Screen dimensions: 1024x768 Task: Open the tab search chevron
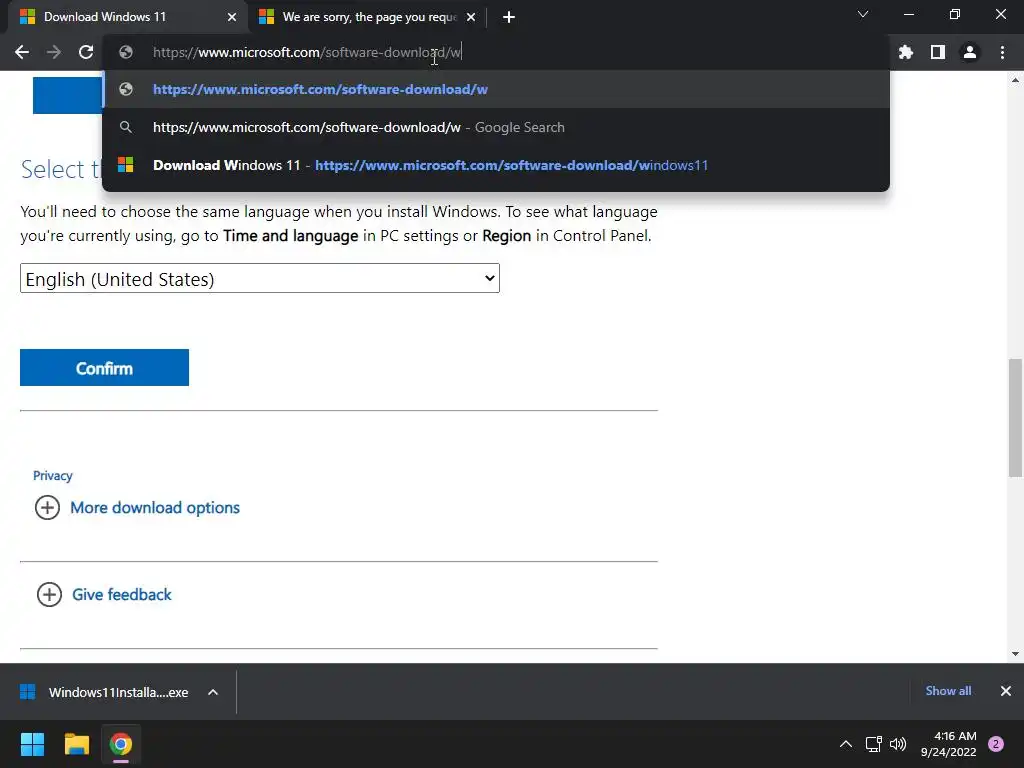point(863,14)
